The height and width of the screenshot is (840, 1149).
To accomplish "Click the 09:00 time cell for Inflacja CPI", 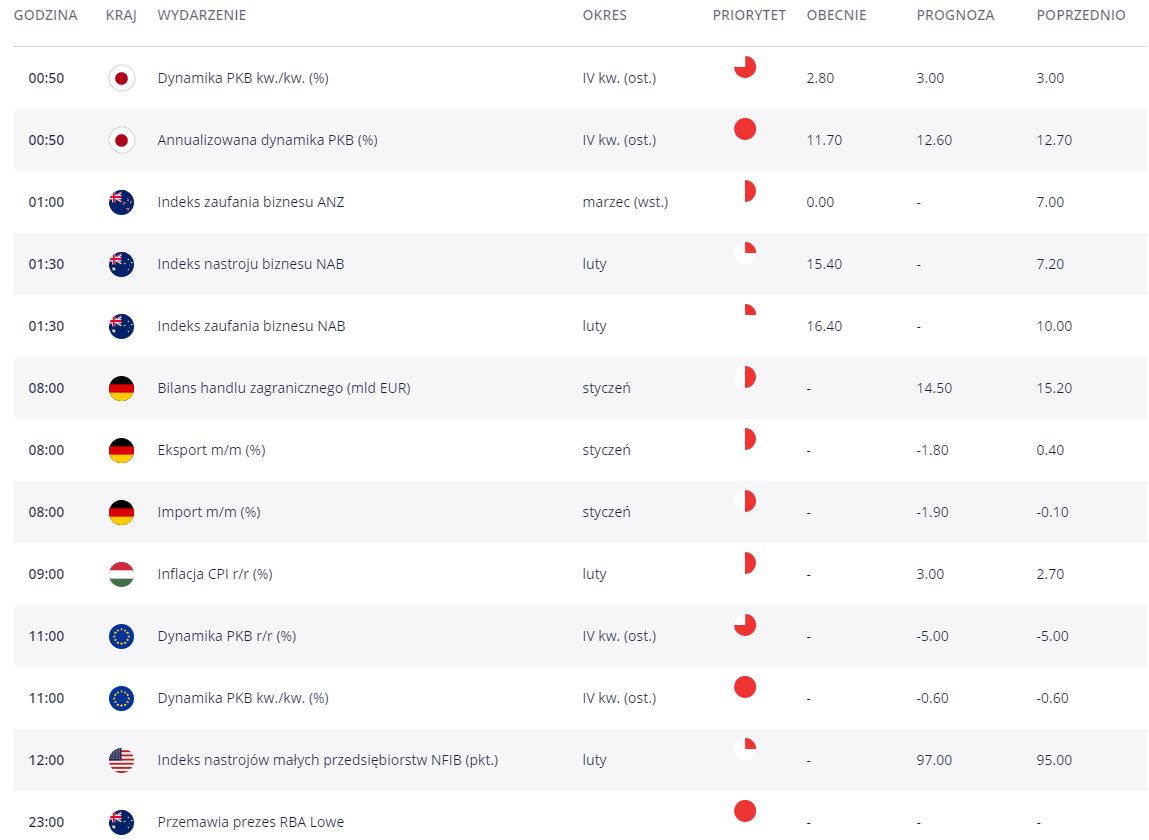I will coord(46,574).
